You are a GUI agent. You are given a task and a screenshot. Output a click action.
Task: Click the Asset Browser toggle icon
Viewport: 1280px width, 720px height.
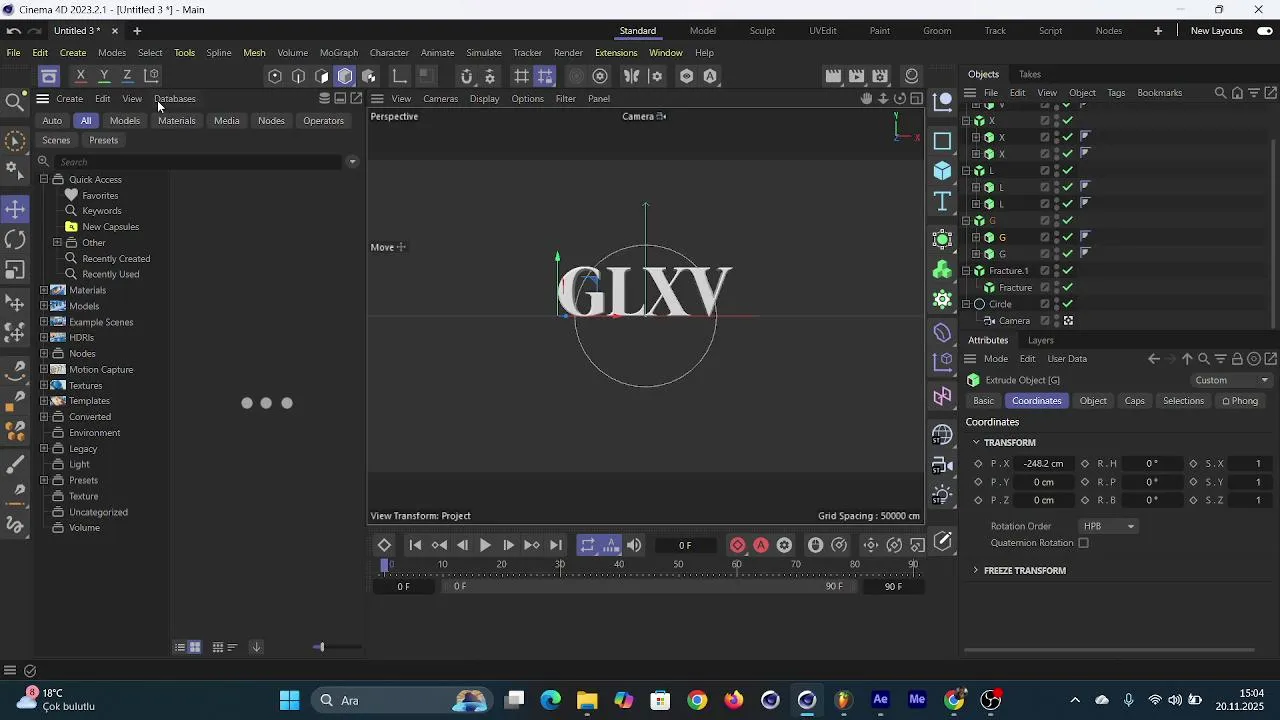(x=48, y=76)
